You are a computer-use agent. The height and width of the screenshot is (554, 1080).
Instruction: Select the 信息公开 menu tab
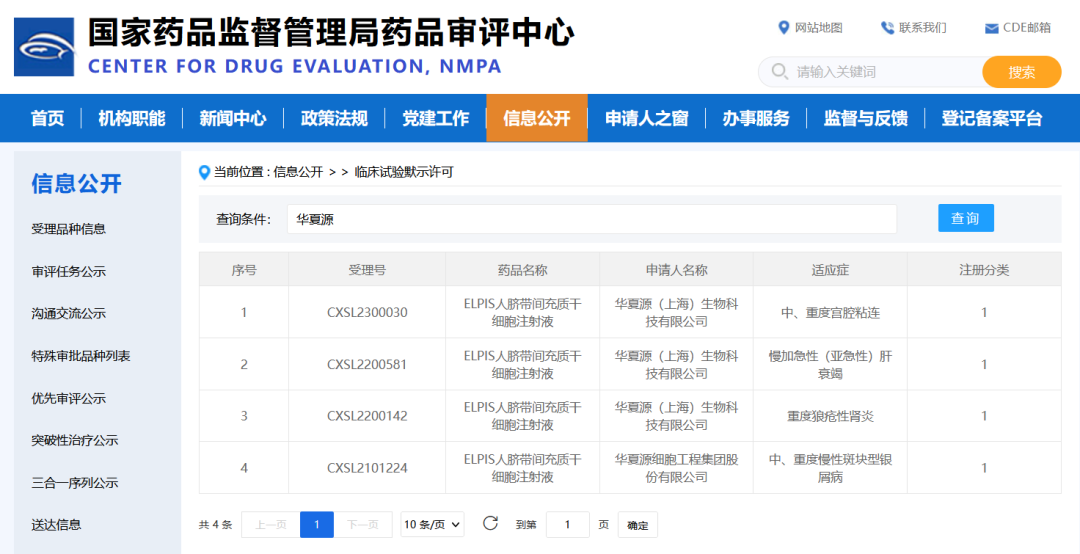(x=537, y=118)
